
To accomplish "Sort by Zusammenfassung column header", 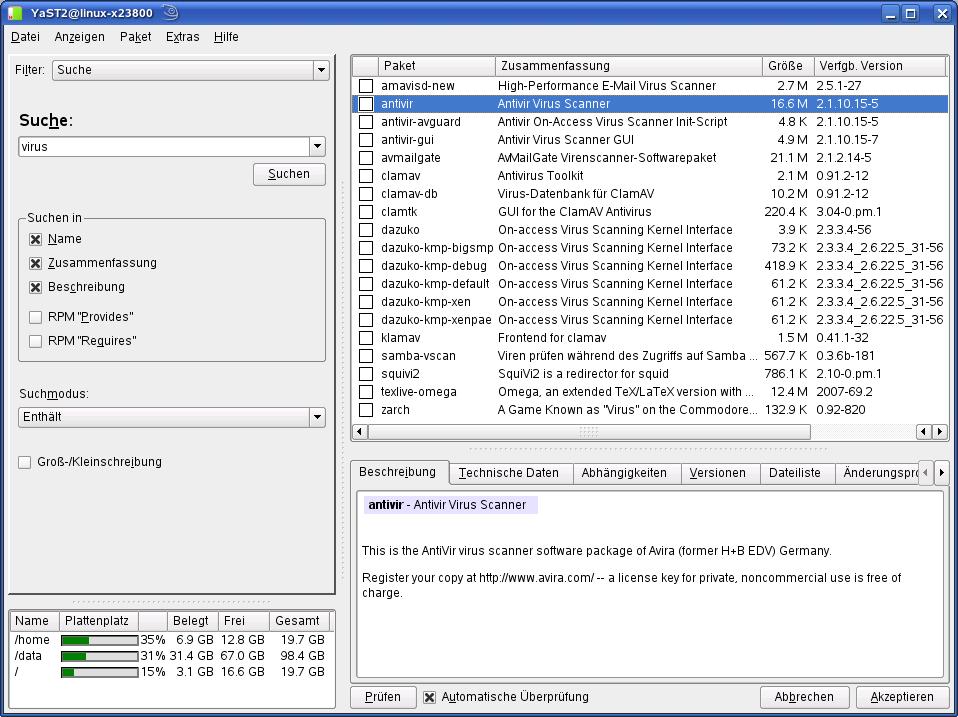I will click(629, 66).
